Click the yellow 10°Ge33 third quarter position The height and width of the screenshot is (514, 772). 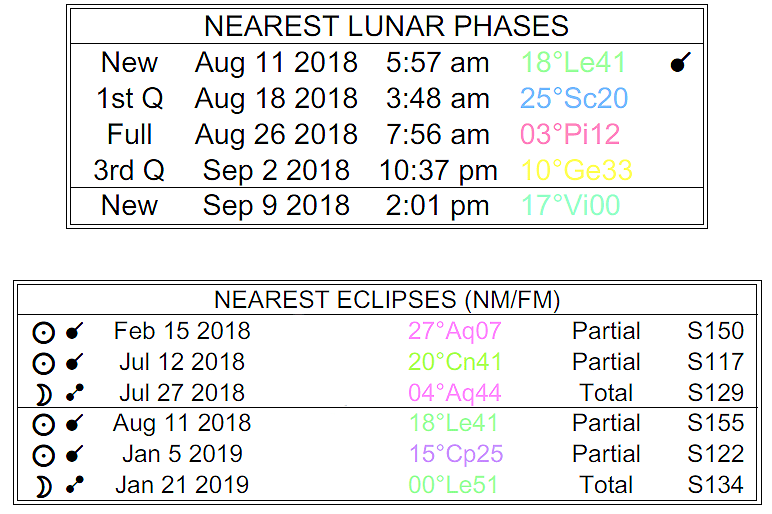[577, 171]
